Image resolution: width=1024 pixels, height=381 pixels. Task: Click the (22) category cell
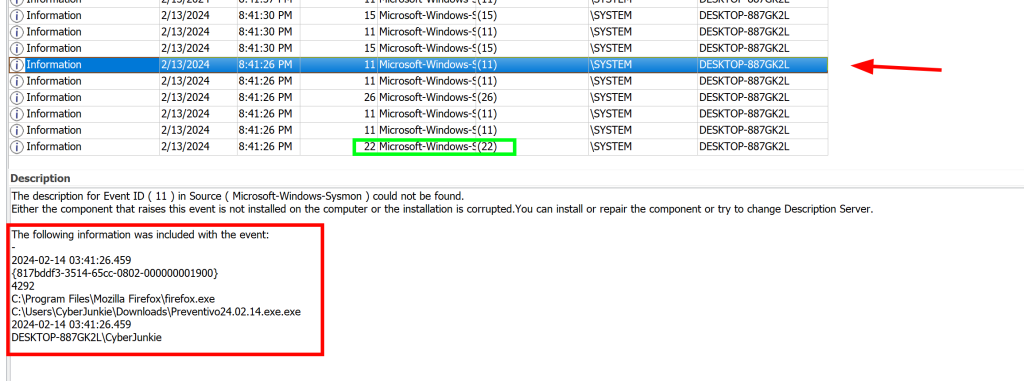tap(488, 146)
